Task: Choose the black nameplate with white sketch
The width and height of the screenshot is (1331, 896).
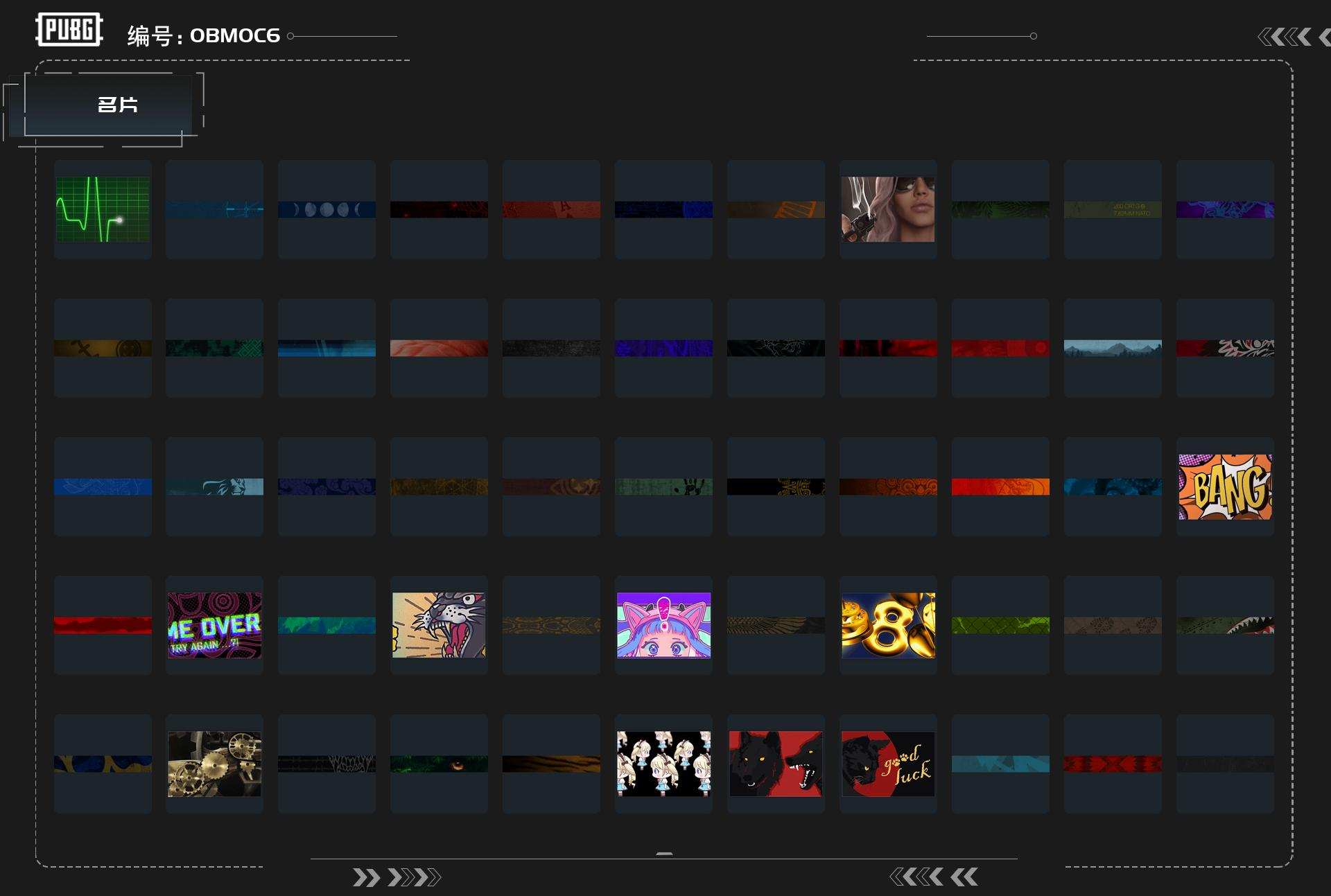Action: tap(776, 348)
